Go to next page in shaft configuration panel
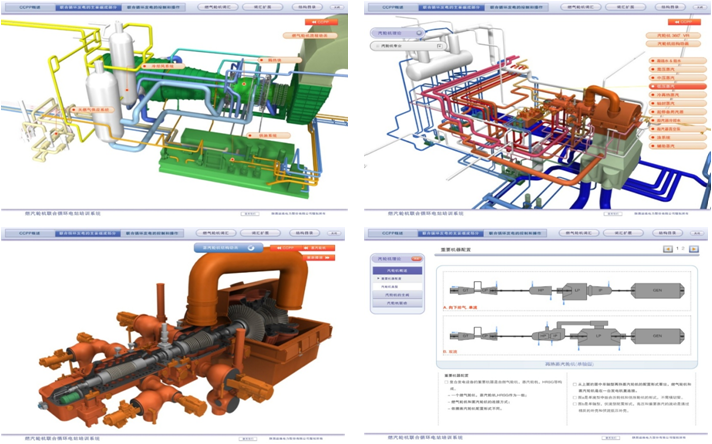The height and width of the screenshot is (444, 712). click(693, 249)
